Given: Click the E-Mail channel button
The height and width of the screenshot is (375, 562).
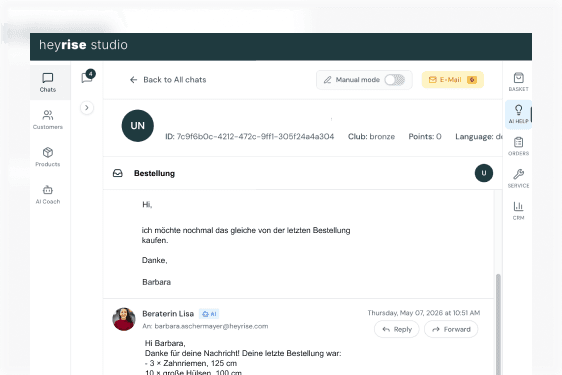Looking at the screenshot, I should (x=453, y=80).
